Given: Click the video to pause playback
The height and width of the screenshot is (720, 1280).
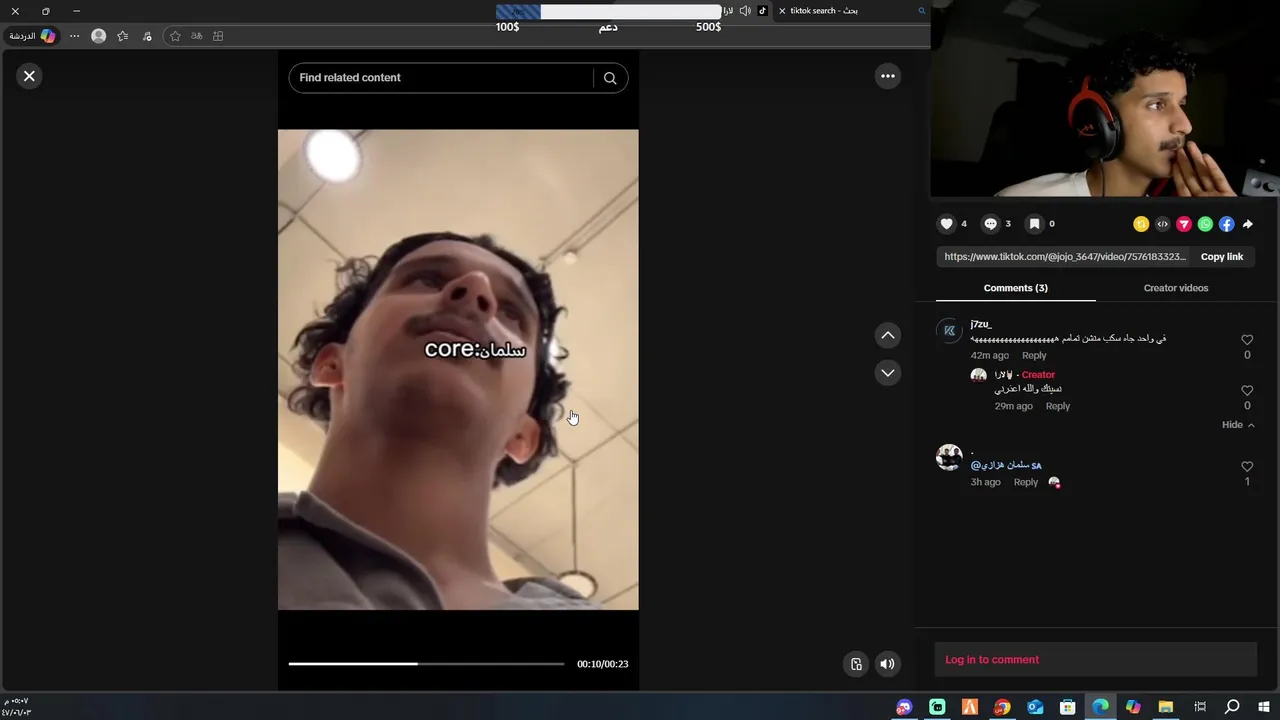Looking at the screenshot, I should 458,369.
